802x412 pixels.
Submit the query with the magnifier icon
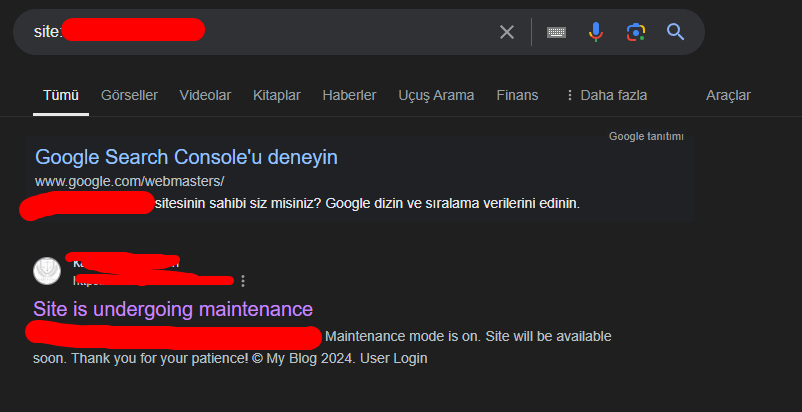(x=675, y=32)
